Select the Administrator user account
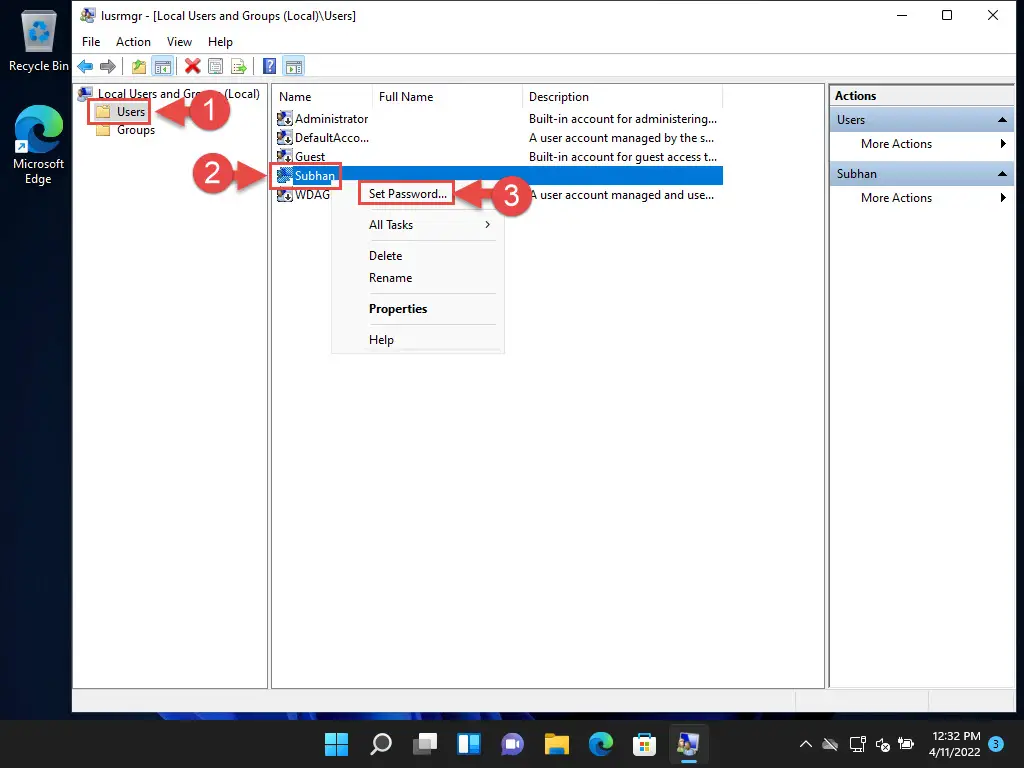Image resolution: width=1024 pixels, height=768 pixels. click(330, 119)
